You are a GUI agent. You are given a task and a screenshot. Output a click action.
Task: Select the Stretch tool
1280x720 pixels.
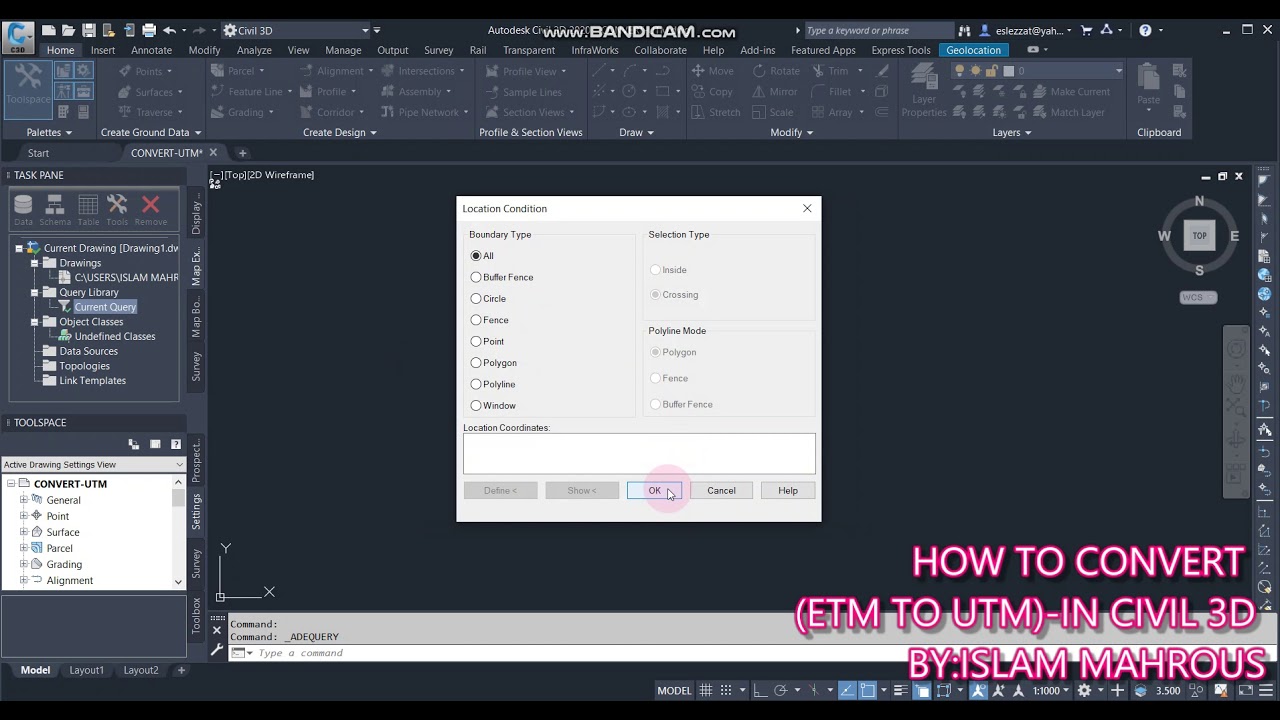pyautogui.click(x=716, y=113)
